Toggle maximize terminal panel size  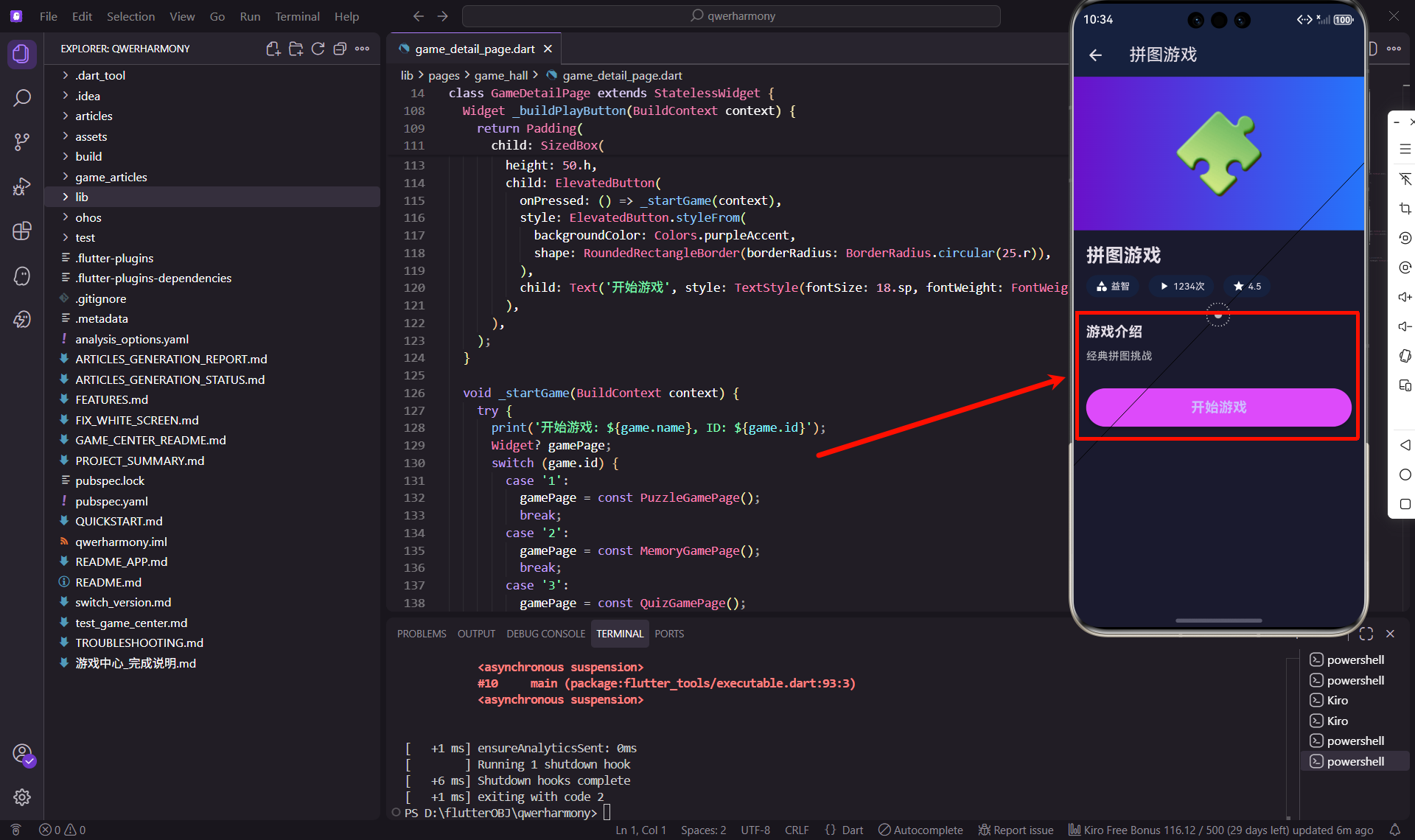[1366, 634]
